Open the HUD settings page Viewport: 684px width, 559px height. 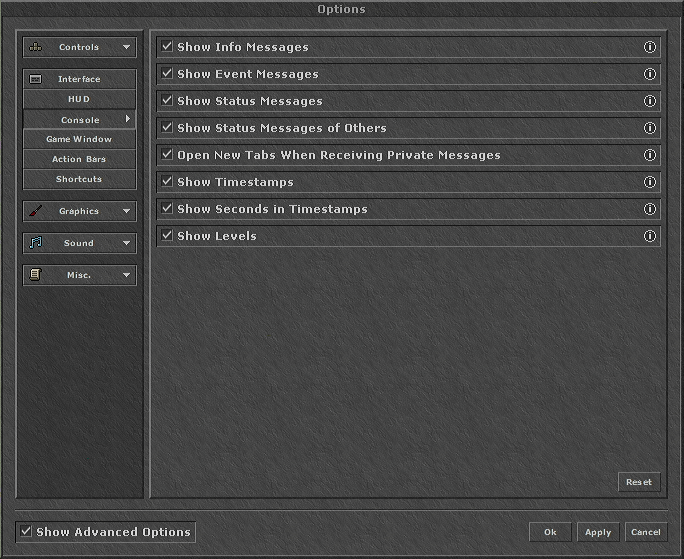tap(79, 99)
